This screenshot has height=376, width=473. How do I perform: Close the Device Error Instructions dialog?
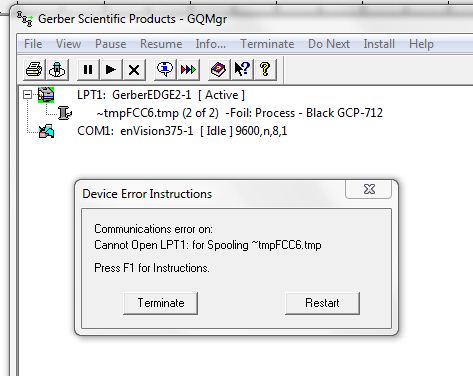click(369, 189)
